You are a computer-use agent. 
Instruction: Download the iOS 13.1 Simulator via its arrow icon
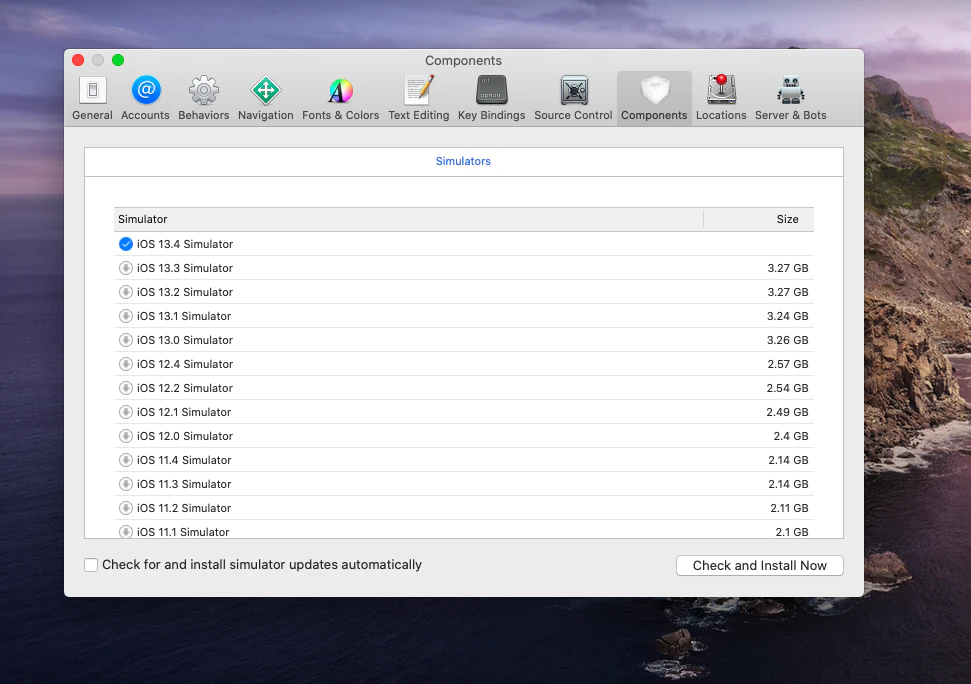(x=126, y=316)
